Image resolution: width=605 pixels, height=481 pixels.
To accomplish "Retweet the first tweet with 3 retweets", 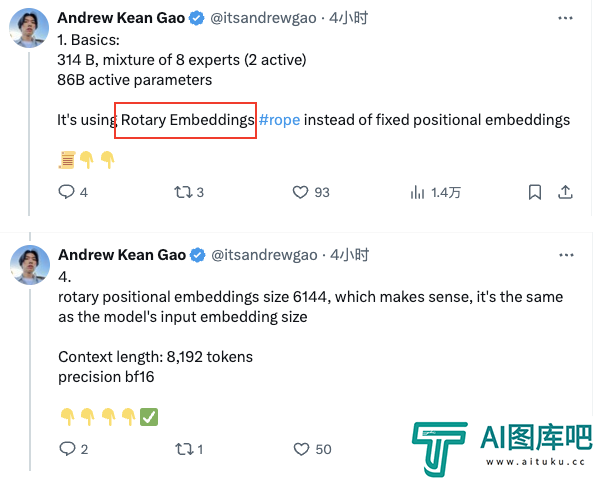I will coord(183,192).
